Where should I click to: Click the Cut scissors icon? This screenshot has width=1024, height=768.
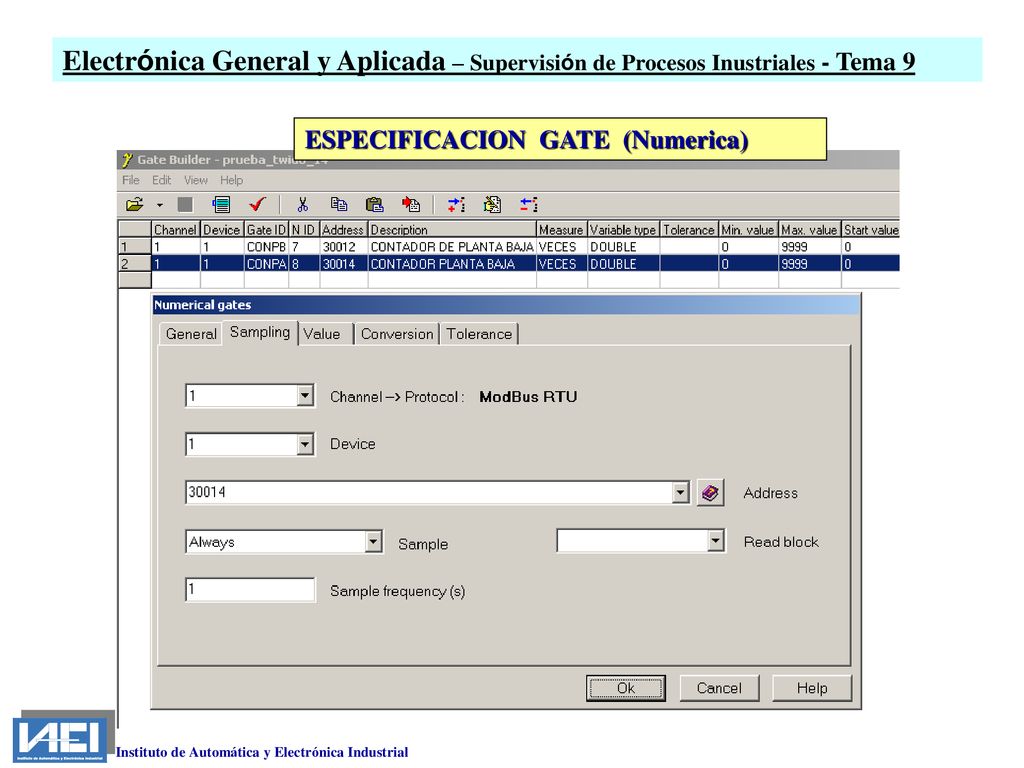coord(302,204)
